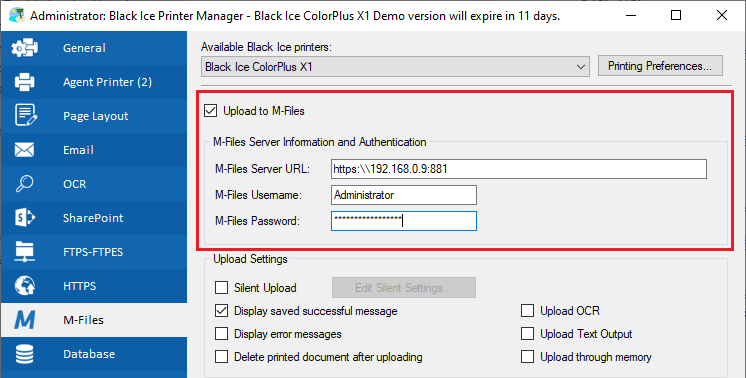The height and width of the screenshot is (378, 746).
Task: Click the SharePoint icon
Action: (25, 218)
